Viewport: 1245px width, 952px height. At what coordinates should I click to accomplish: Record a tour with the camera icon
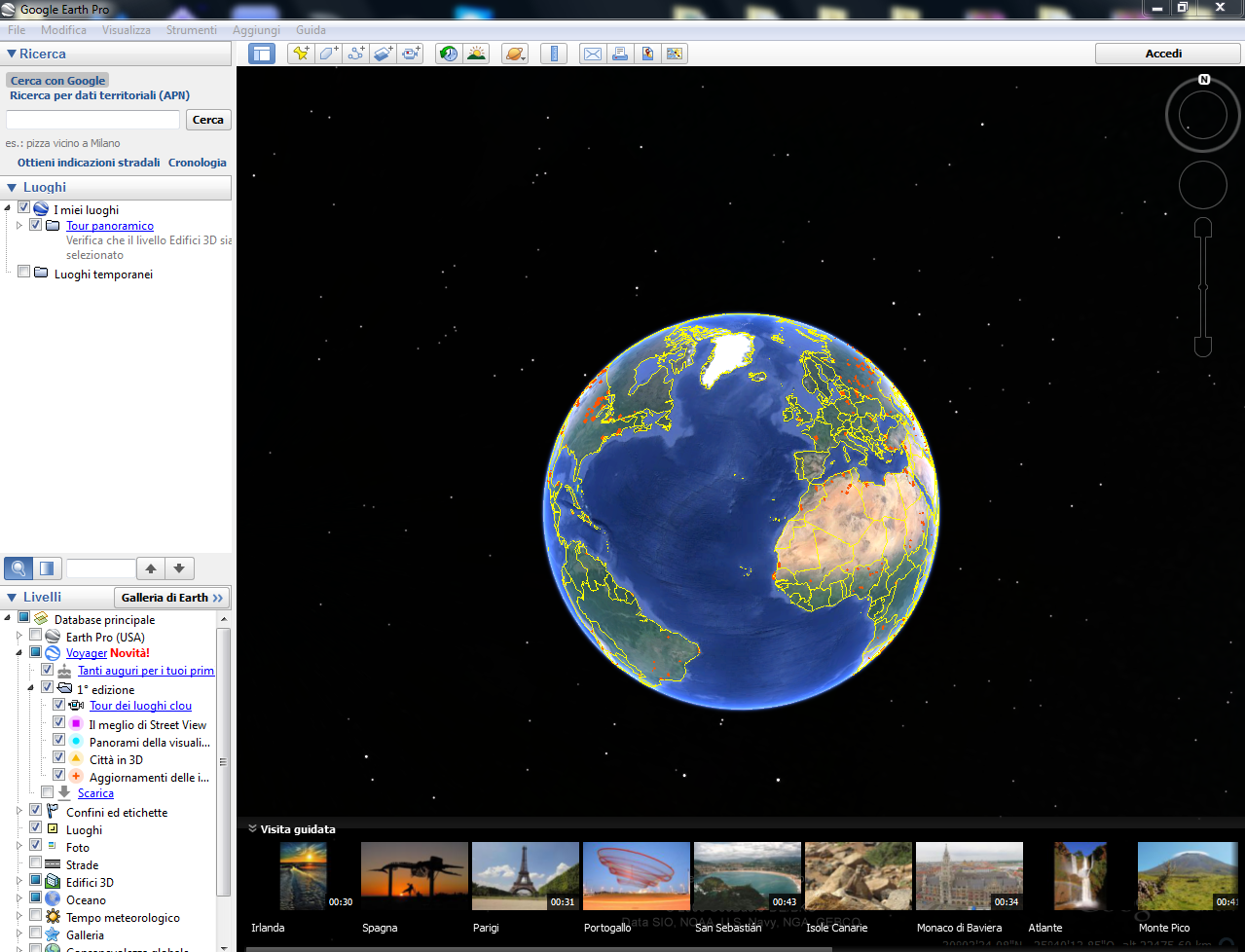point(411,54)
